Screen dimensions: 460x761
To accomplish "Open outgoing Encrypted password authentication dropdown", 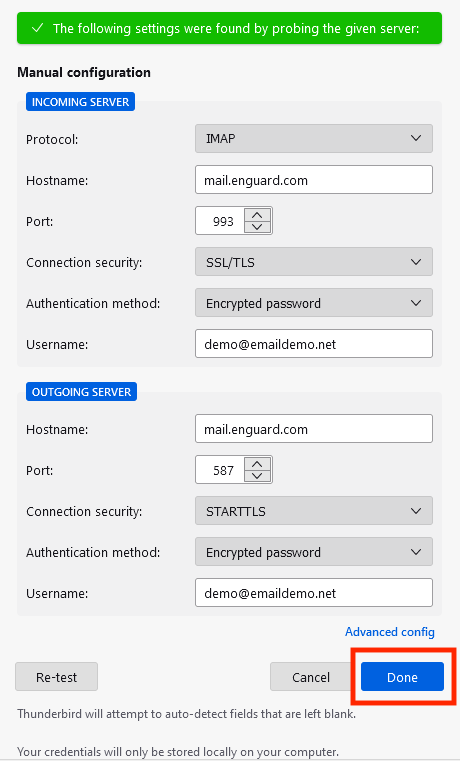I will tap(314, 552).
